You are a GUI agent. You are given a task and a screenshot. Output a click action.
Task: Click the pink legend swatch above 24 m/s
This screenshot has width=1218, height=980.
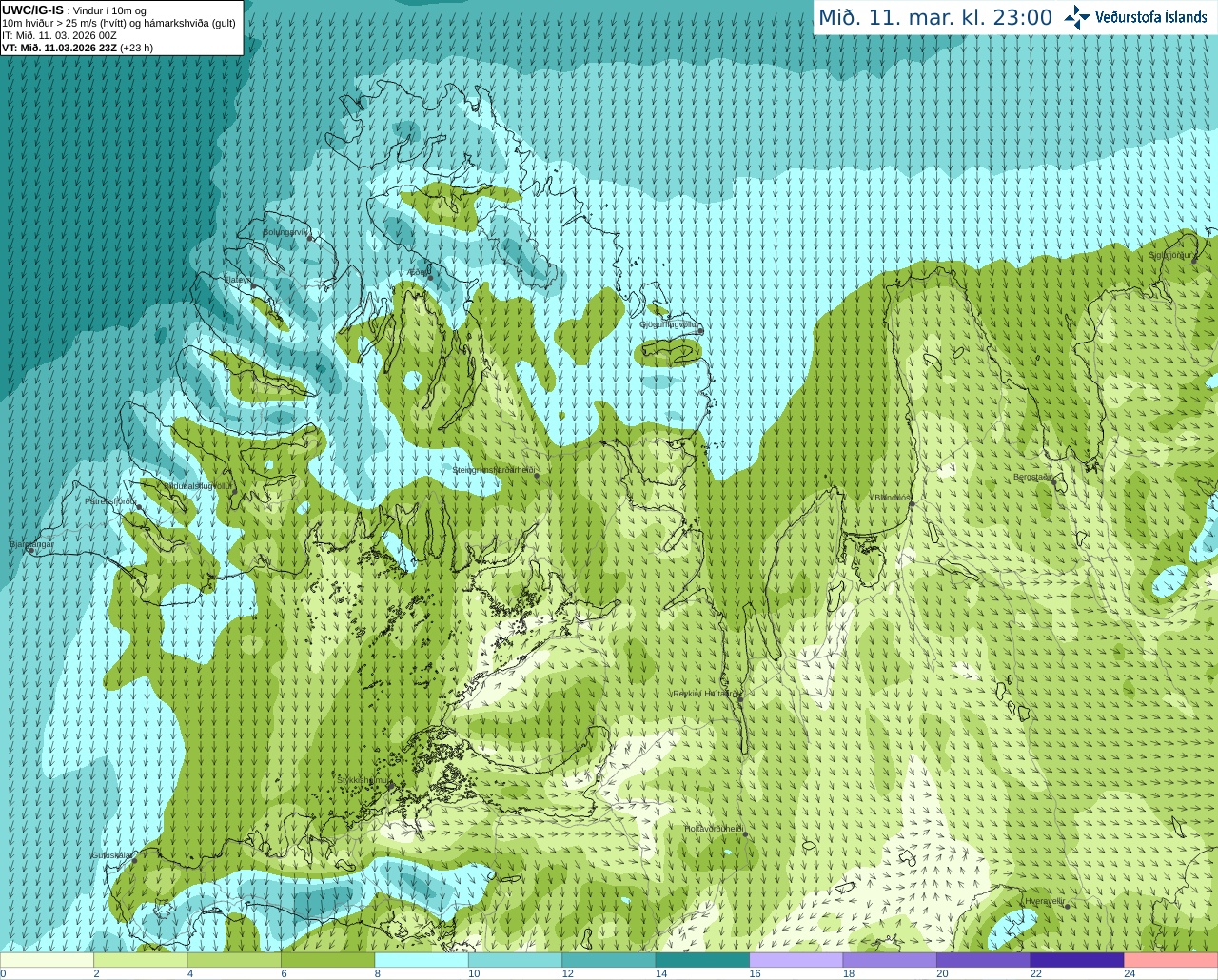tap(1171, 960)
